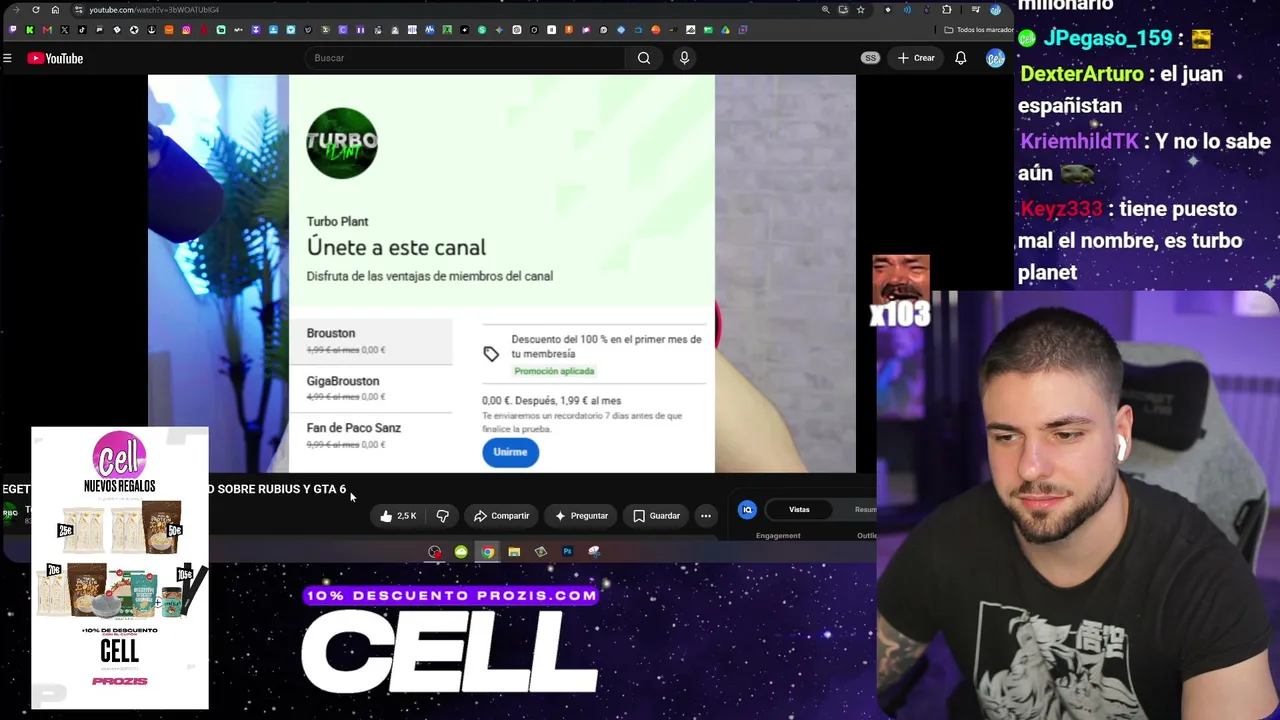The height and width of the screenshot is (720, 1280).
Task: Start voice search with the microphone icon
Action: (x=684, y=58)
